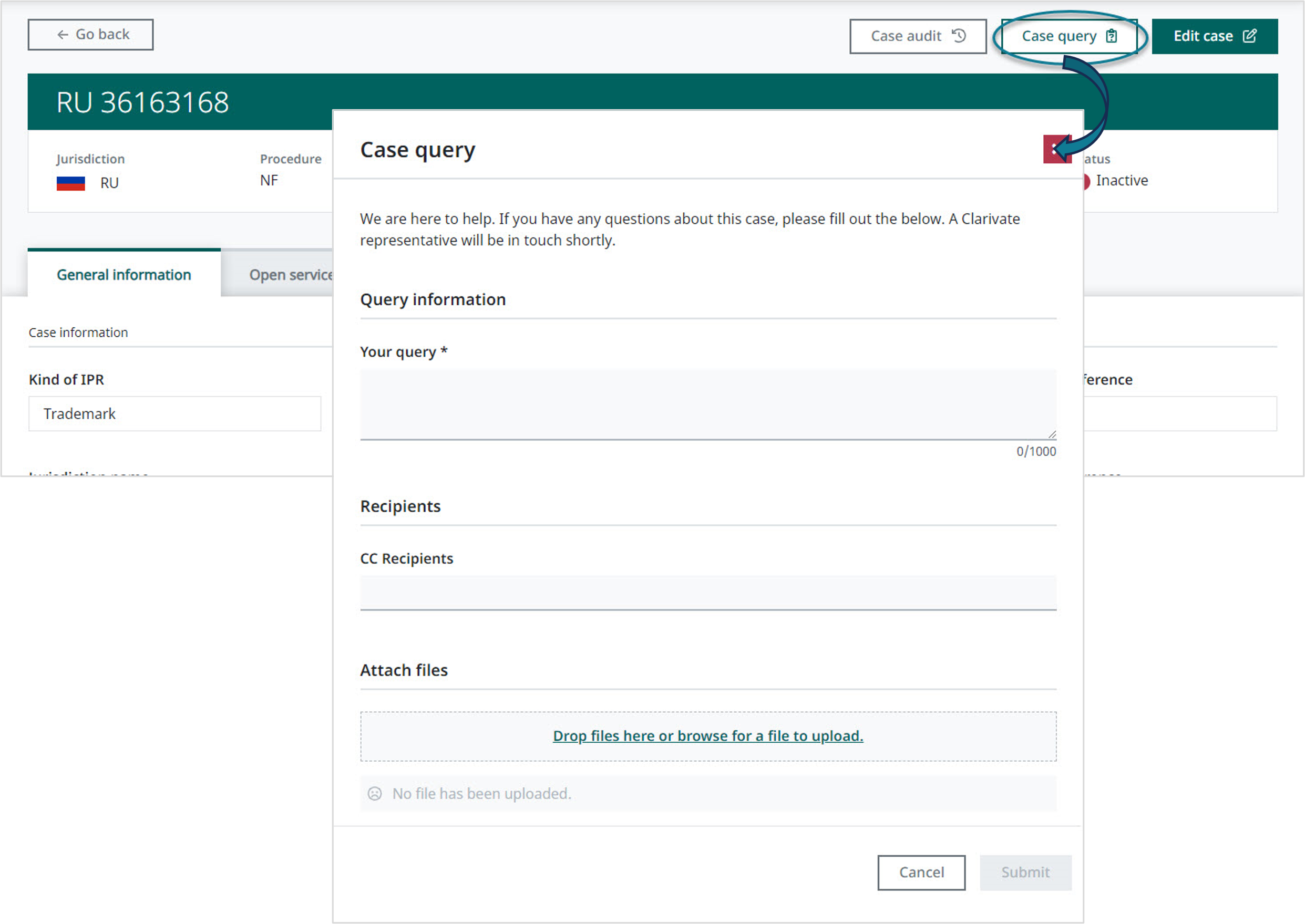Focus the CC Recipients field

pyautogui.click(x=708, y=593)
